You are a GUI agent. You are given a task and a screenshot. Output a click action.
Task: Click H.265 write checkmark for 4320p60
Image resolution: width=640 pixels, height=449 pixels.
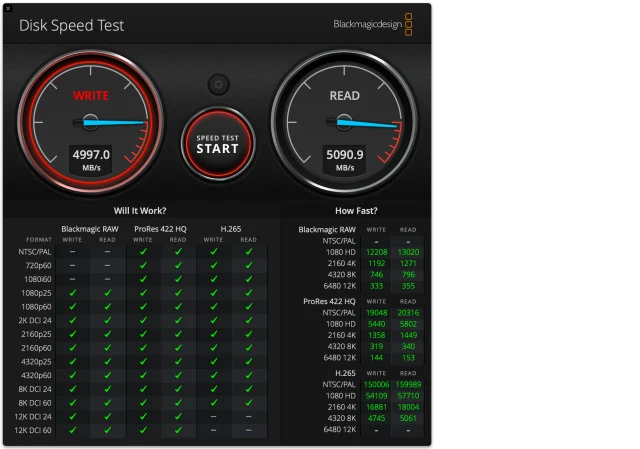214,375
